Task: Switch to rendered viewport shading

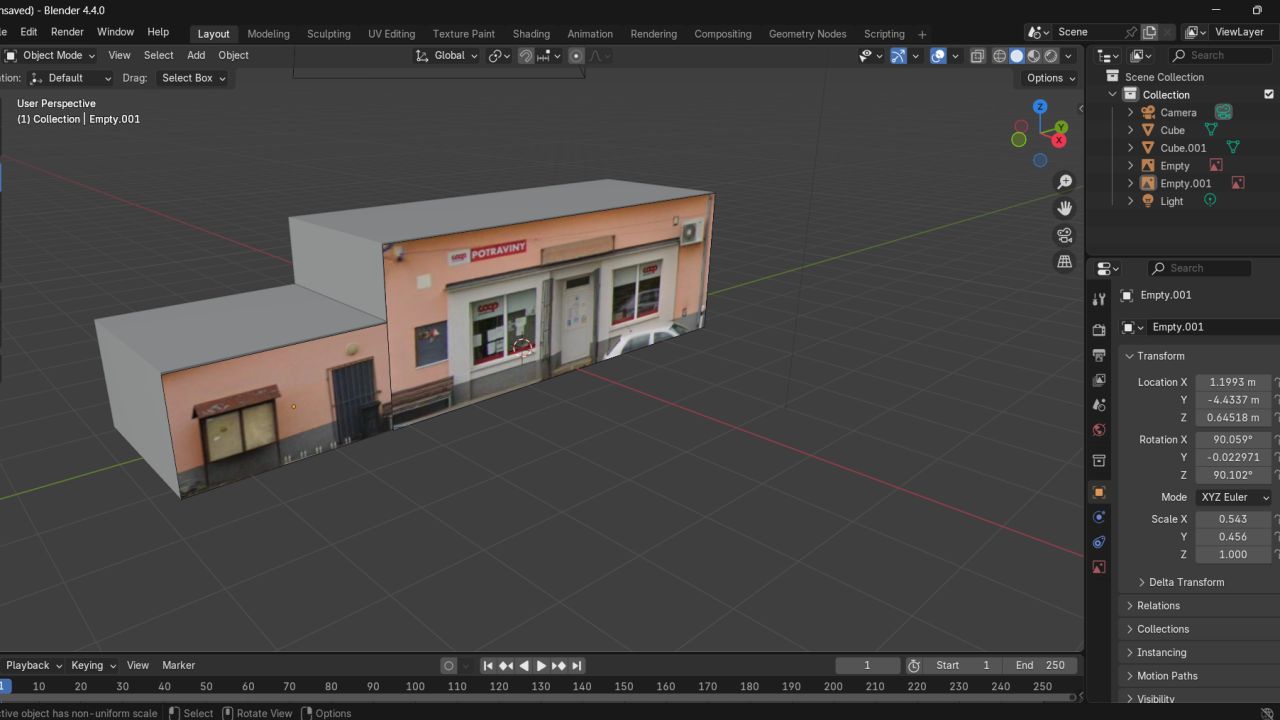Action: pos(1051,56)
